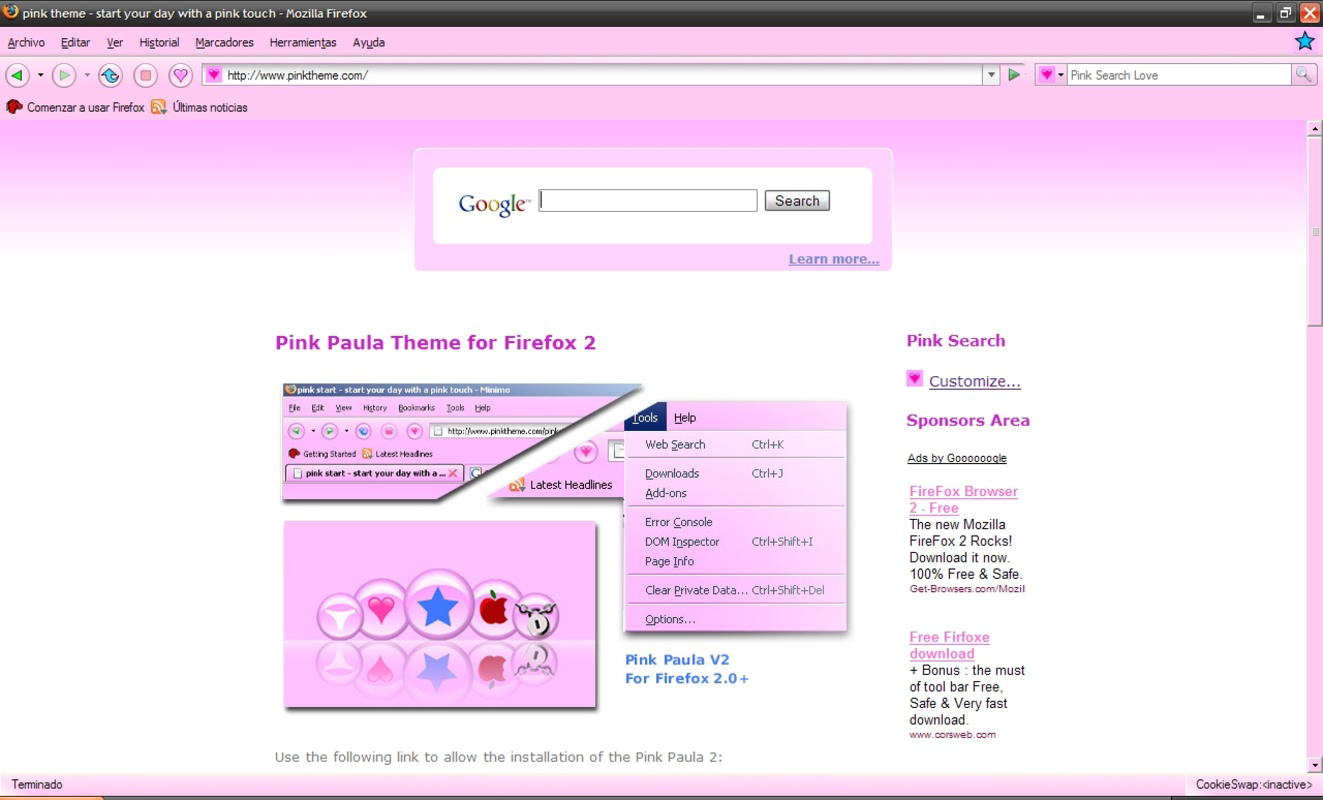Click the pink theme browser screenshot thumbnail
The width and height of the screenshot is (1323, 800).
(x=462, y=442)
